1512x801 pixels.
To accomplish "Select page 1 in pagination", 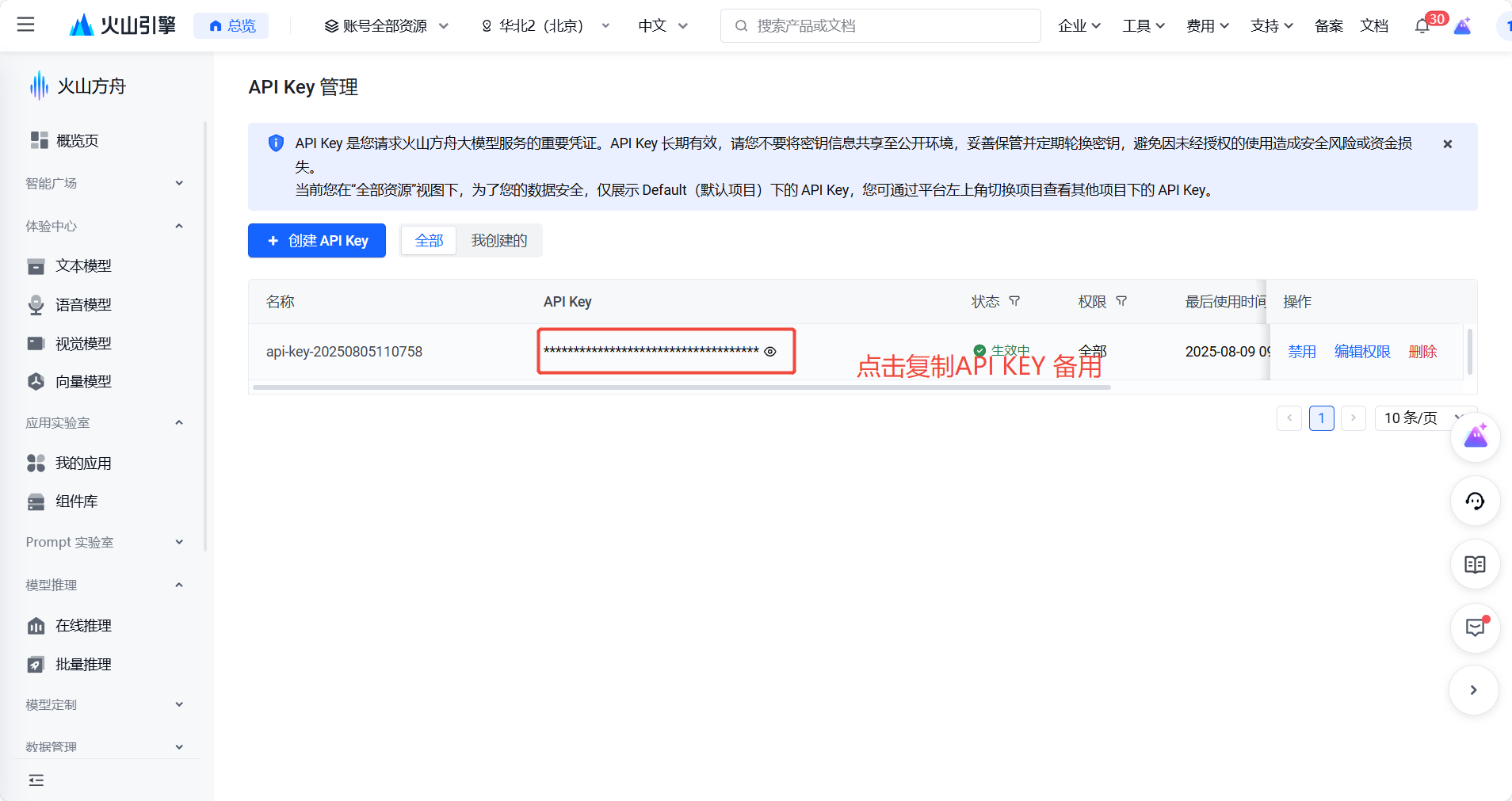I will (1322, 418).
